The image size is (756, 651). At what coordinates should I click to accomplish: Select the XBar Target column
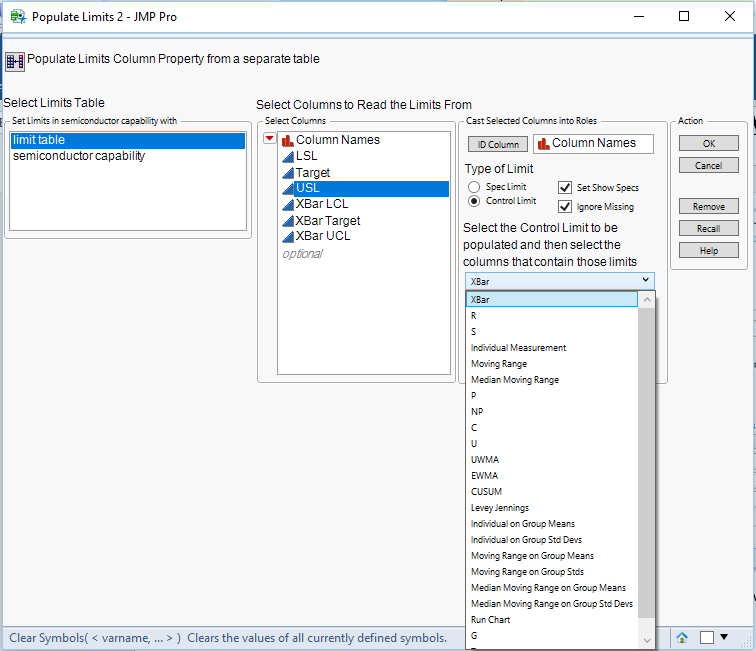point(327,220)
